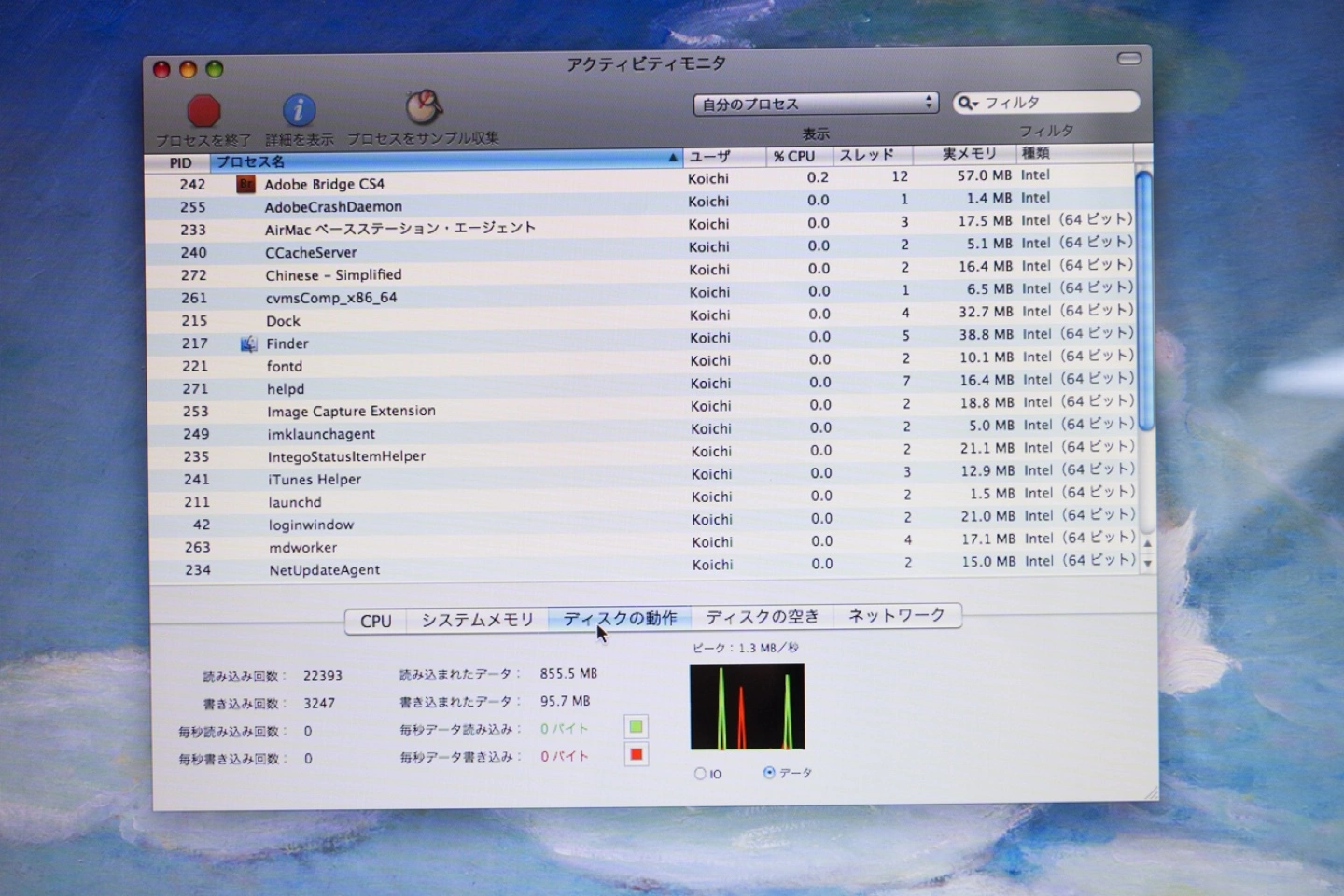Sort by the プロセス名 column header
This screenshot has width=1344, height=896.
pos(446,161)
